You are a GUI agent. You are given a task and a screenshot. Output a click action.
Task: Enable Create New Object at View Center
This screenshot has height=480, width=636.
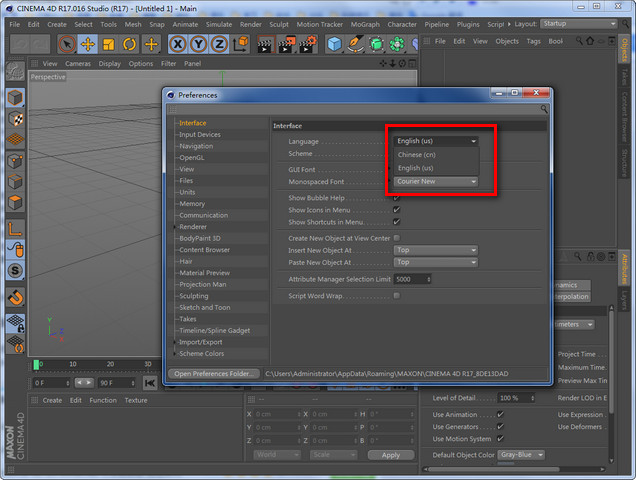[397, 238]
